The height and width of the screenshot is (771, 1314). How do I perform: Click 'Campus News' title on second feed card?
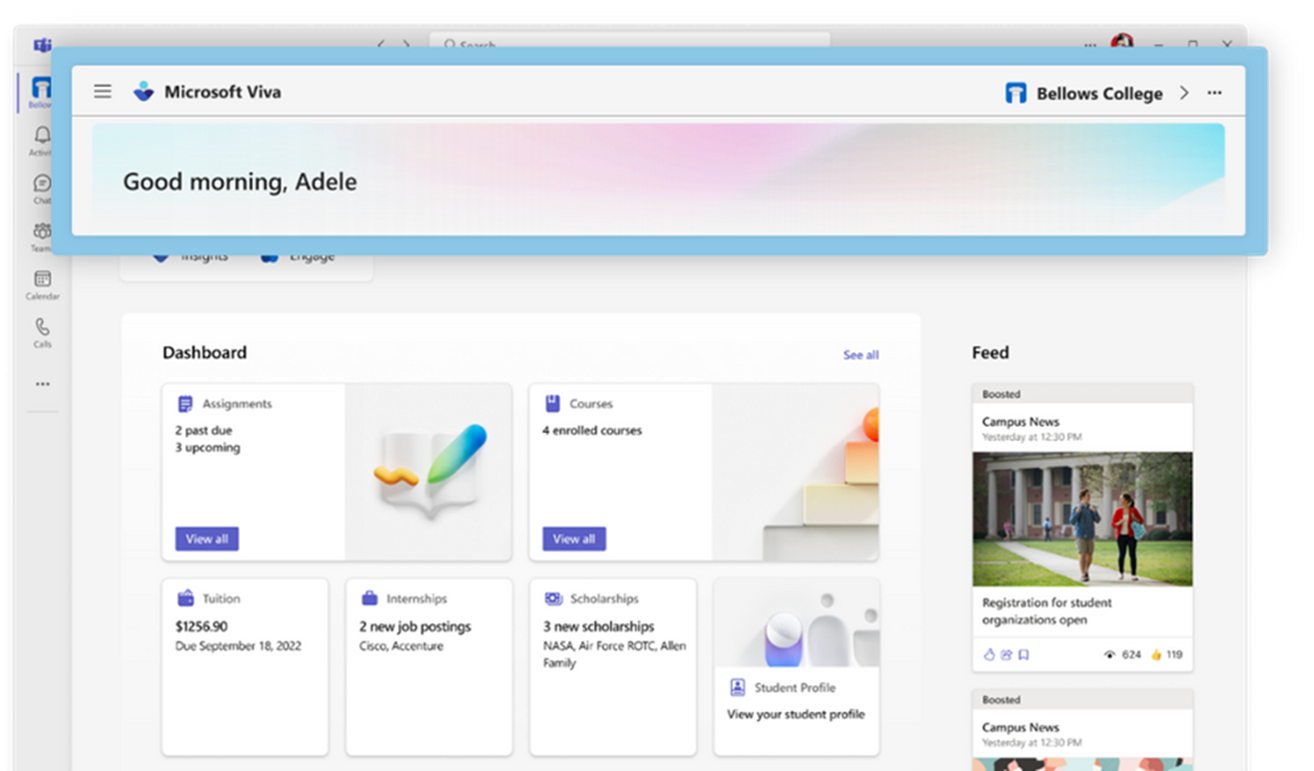[1020, 728]
